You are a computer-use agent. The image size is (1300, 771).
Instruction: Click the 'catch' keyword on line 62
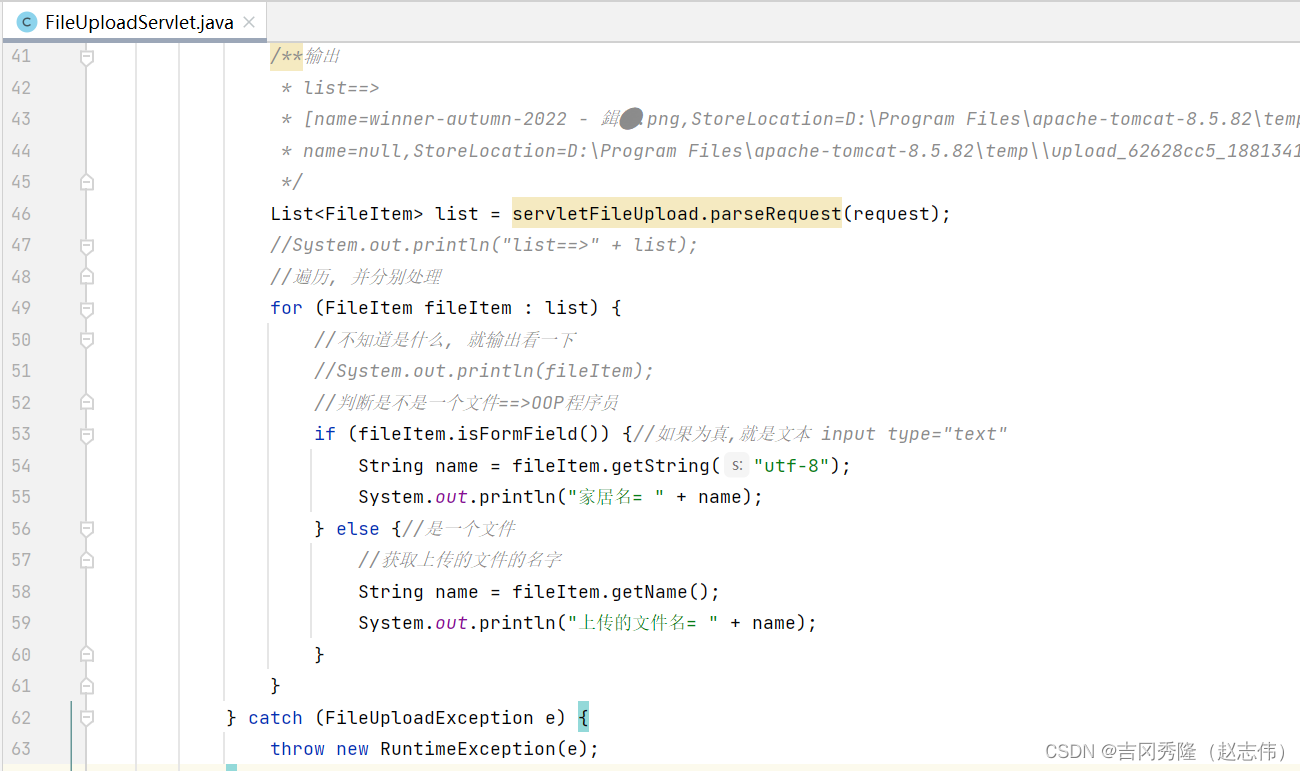(x=275, y=718)
